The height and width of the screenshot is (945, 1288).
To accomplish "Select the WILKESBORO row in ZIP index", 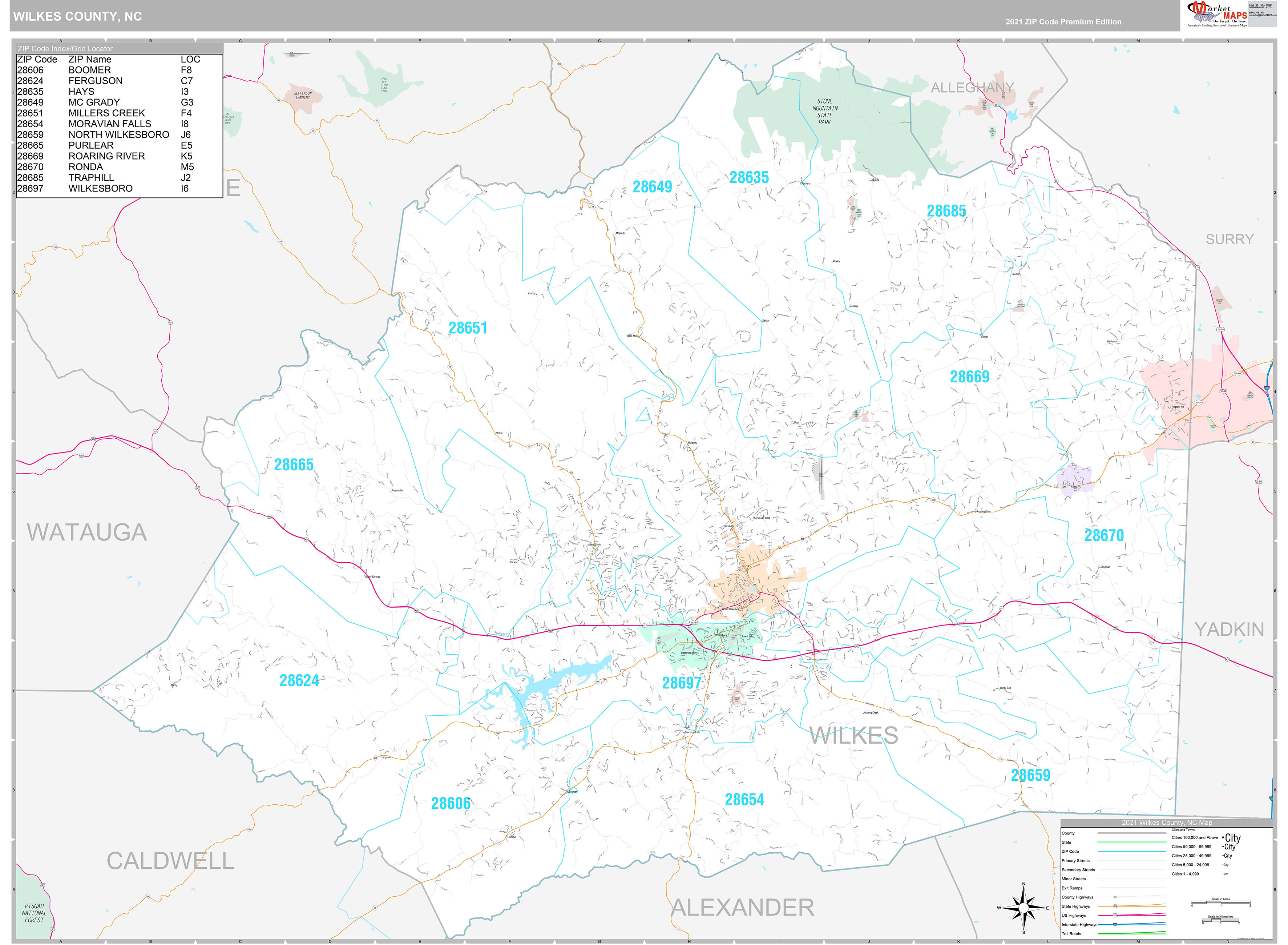I will point(109,189).
